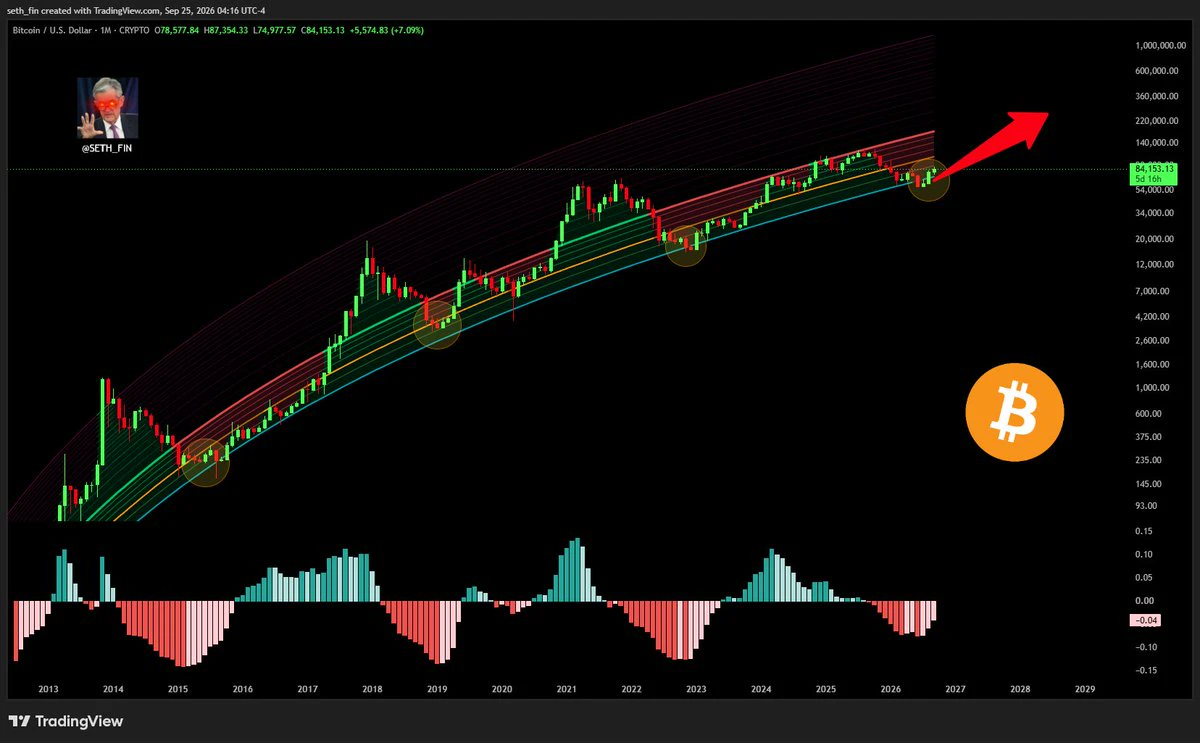The height and width of the screenshot is (743, 1200).
Task: Click the 2015 label on the time axis
Action: point(178,690)
